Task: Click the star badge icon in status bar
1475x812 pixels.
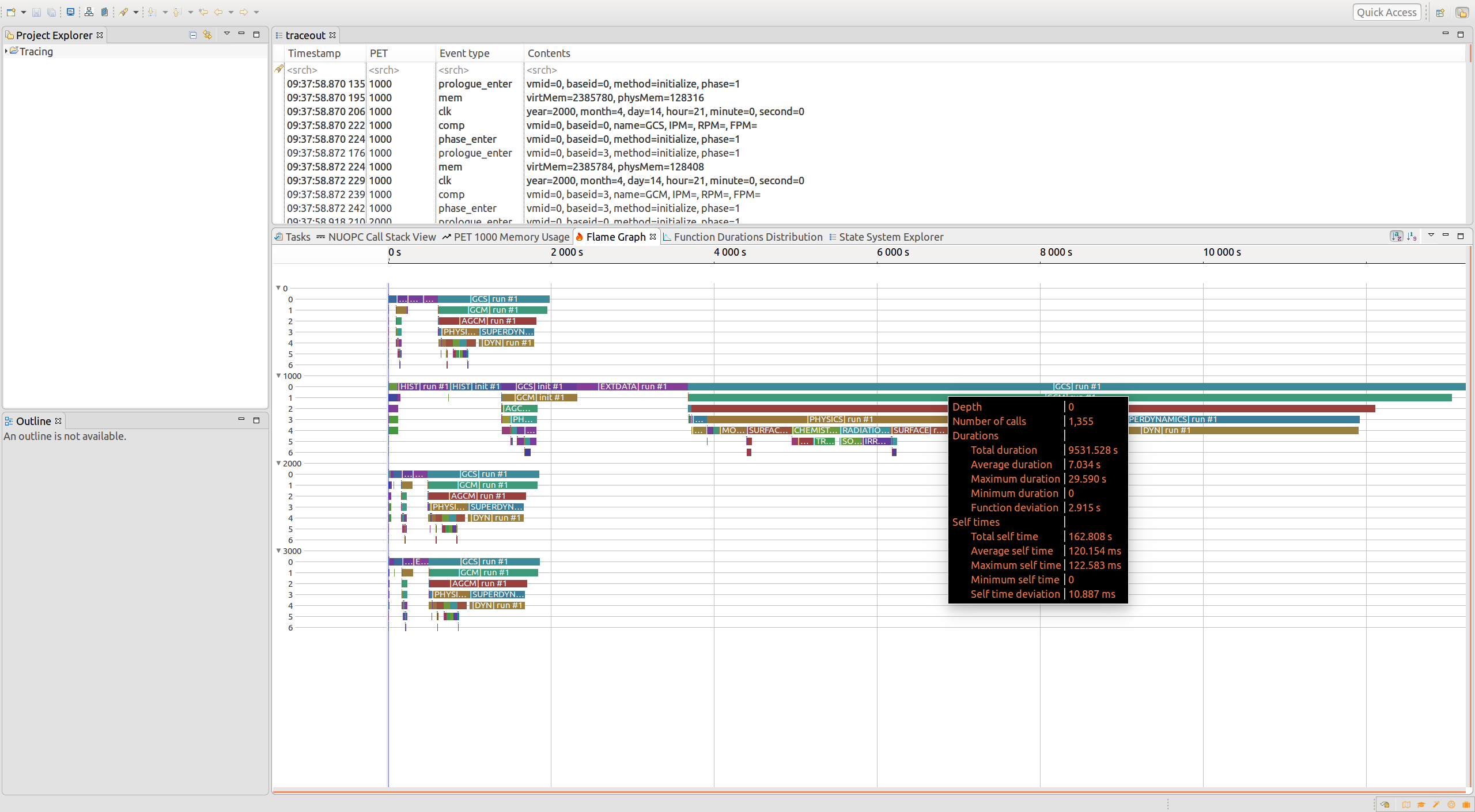Action: tap(1451, 805)
